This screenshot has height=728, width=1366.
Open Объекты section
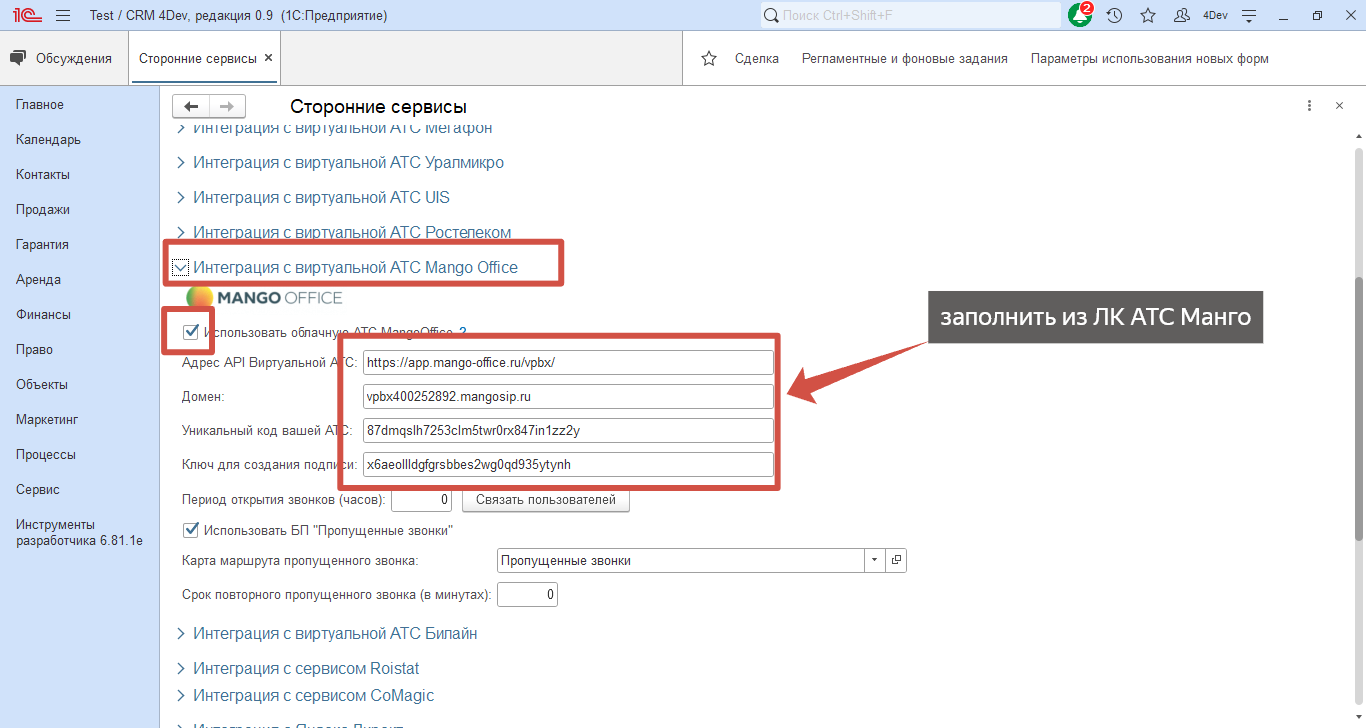point(42,385)
